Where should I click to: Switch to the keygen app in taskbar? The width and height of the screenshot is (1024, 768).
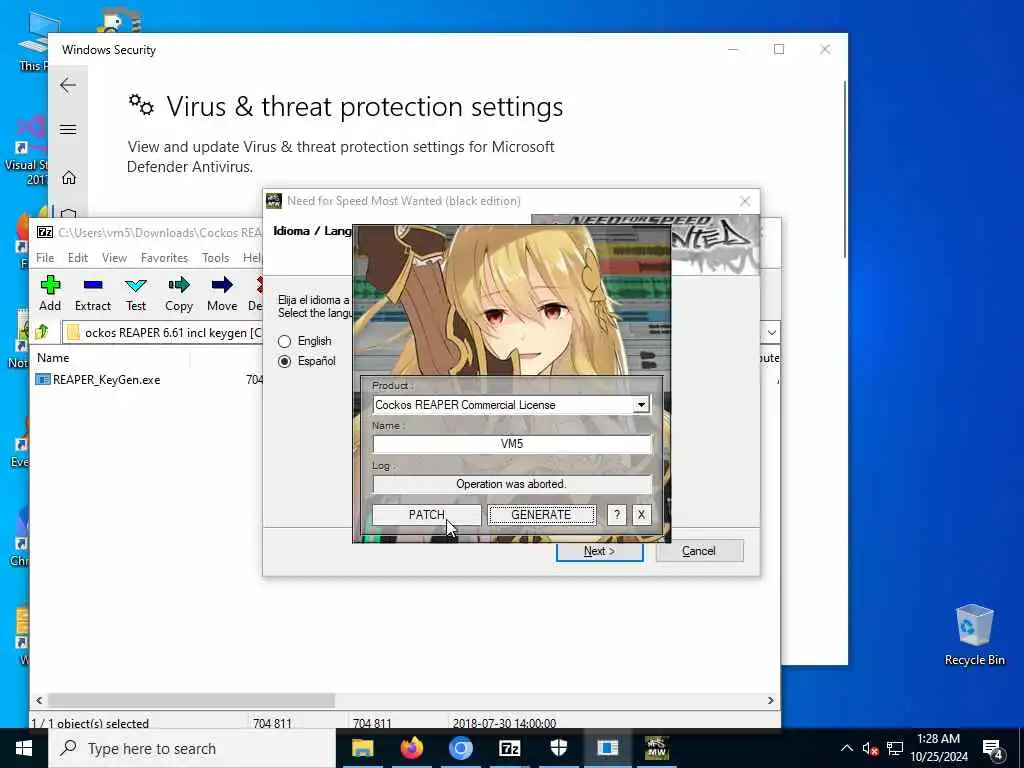point(607,748)
